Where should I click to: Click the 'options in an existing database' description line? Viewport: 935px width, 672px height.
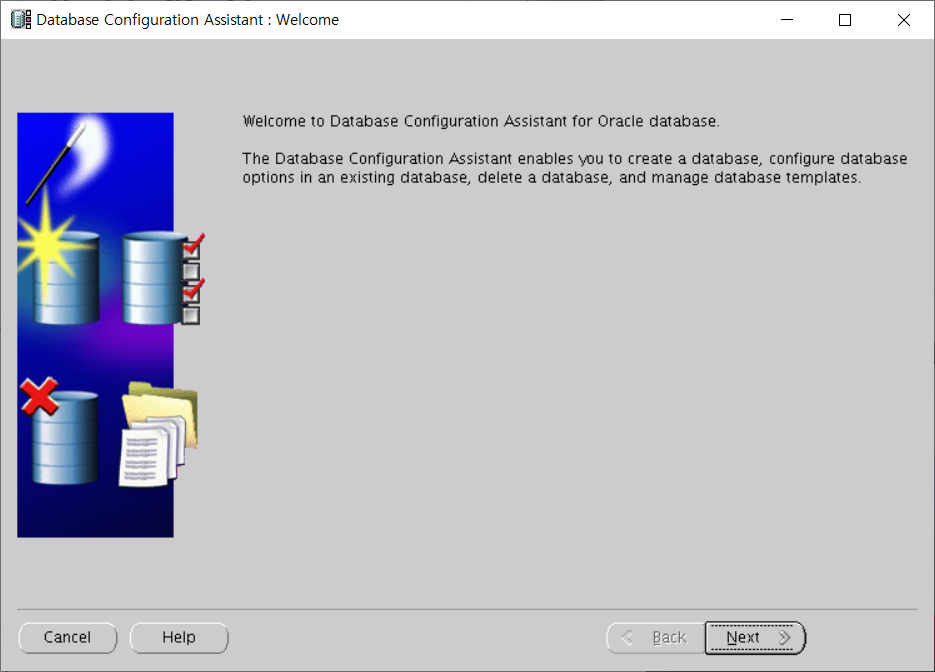point(552,178)
